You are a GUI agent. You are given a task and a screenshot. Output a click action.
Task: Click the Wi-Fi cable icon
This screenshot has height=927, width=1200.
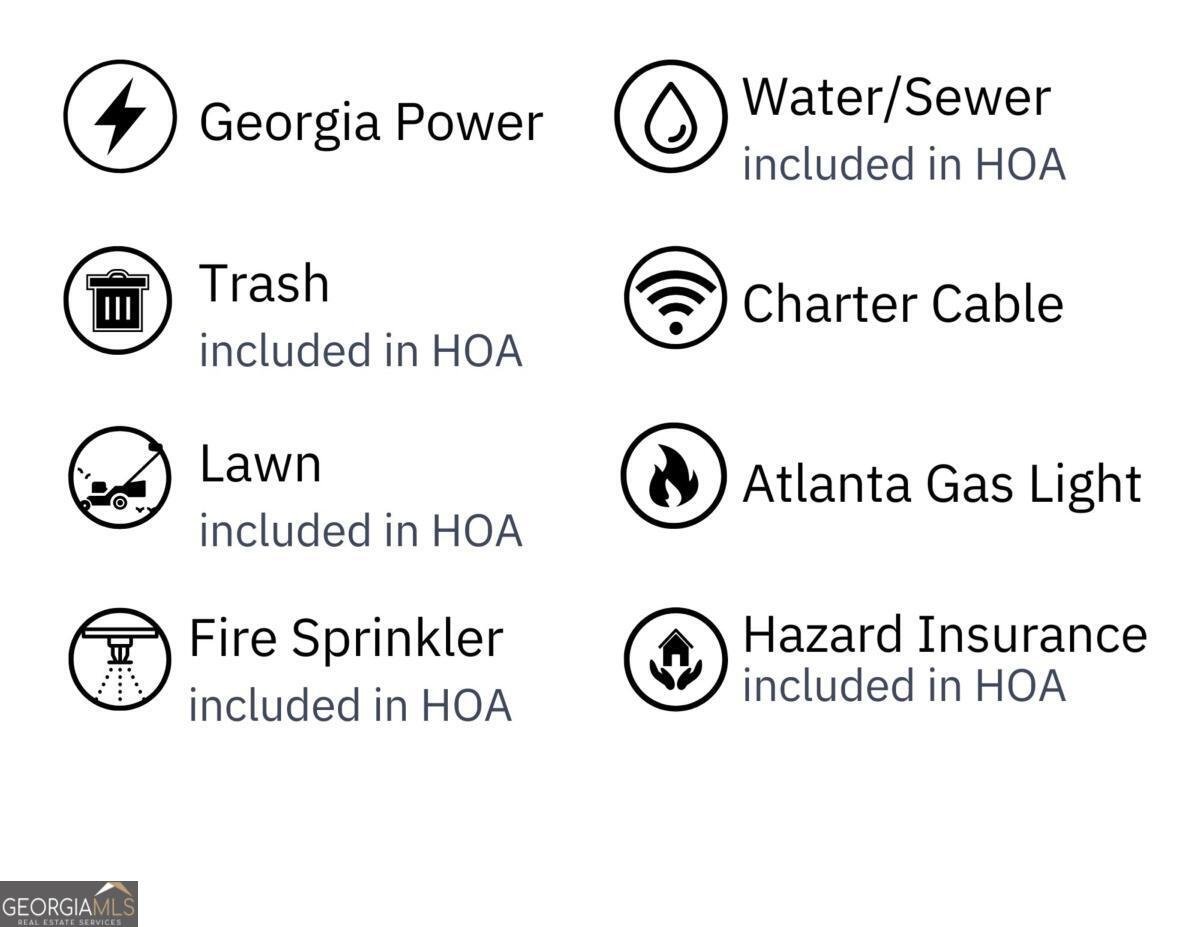point(675,298)
